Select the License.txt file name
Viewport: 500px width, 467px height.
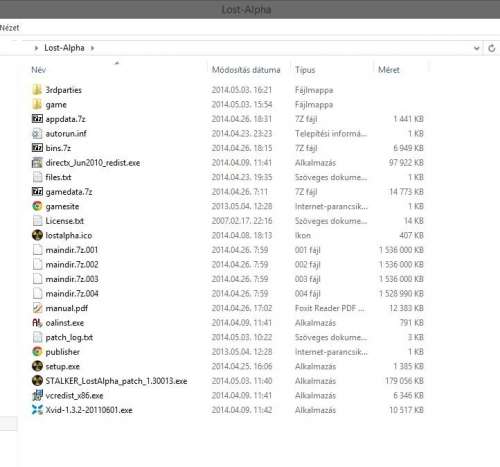(65, 221)
